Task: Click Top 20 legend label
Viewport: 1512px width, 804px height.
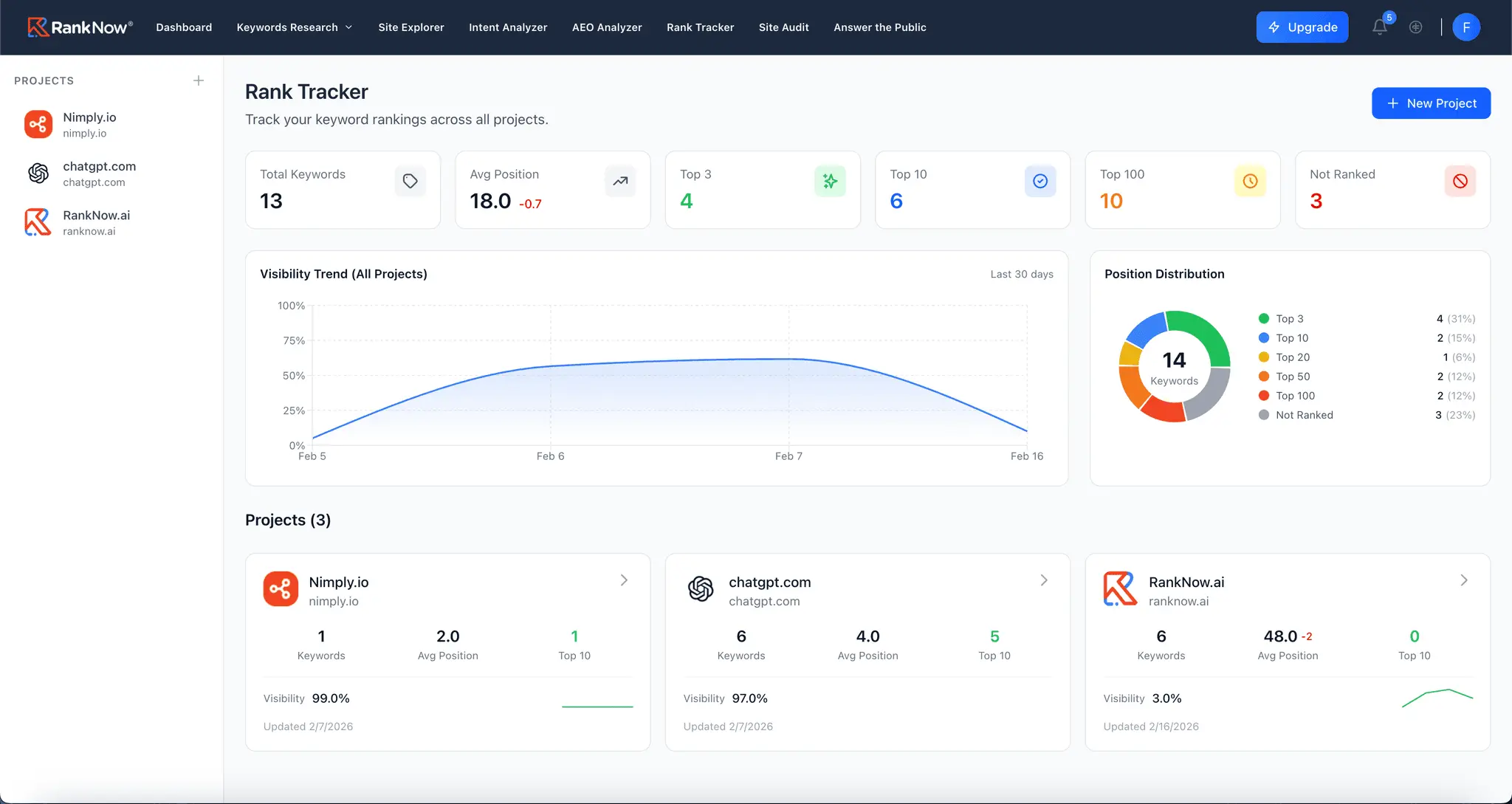Action: click(1293, 357)
